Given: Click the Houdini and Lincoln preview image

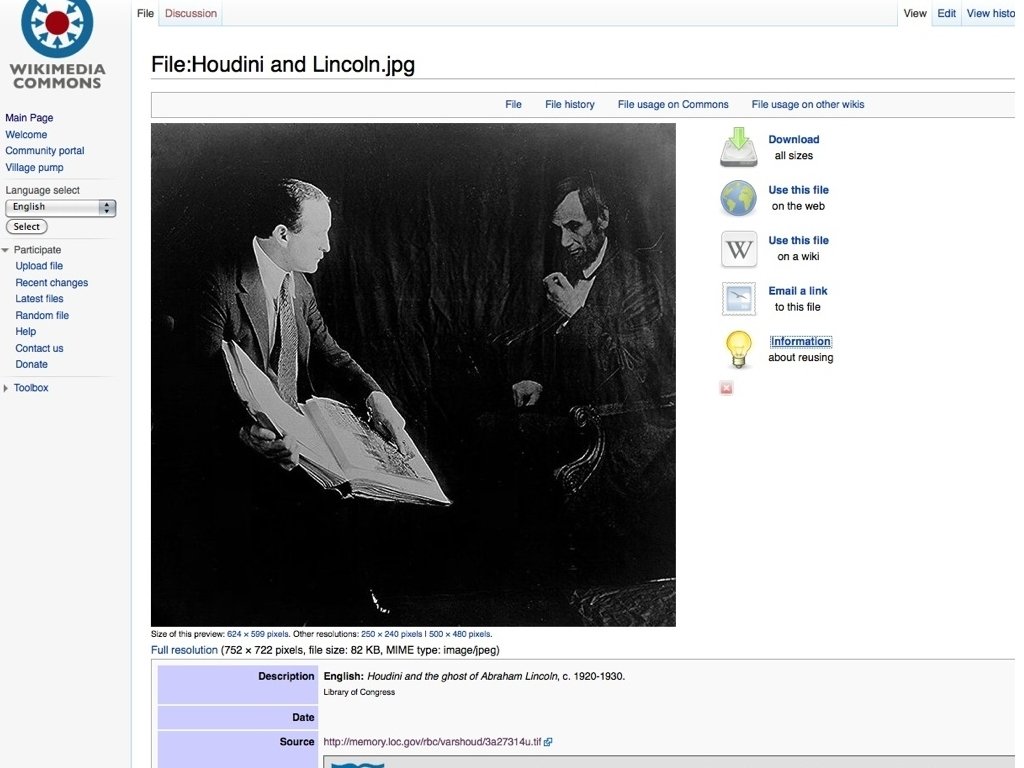Looking at the screenshot, I should pos(413,375).
